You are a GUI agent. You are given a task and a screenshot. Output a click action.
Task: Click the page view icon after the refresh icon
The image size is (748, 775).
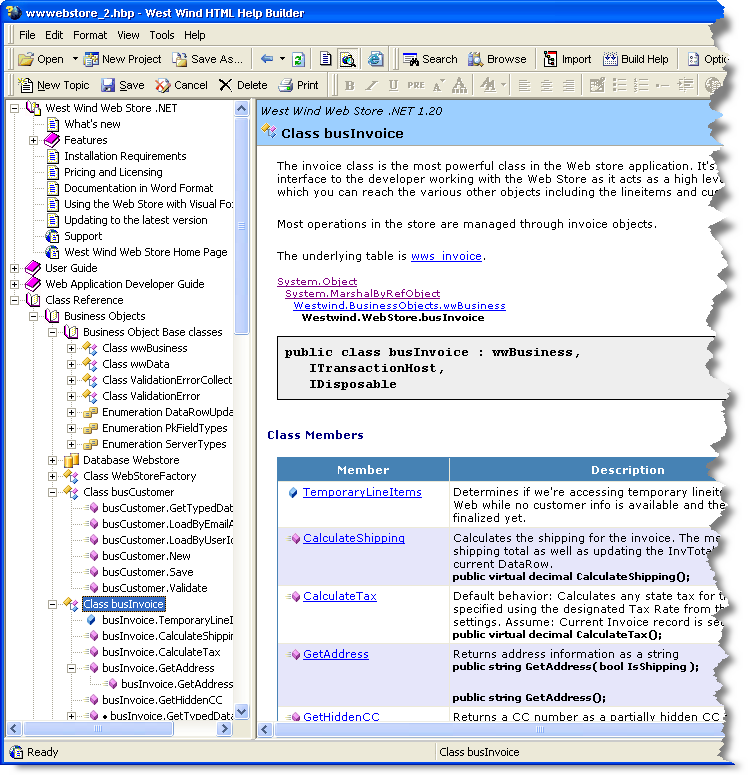[325, 59]
